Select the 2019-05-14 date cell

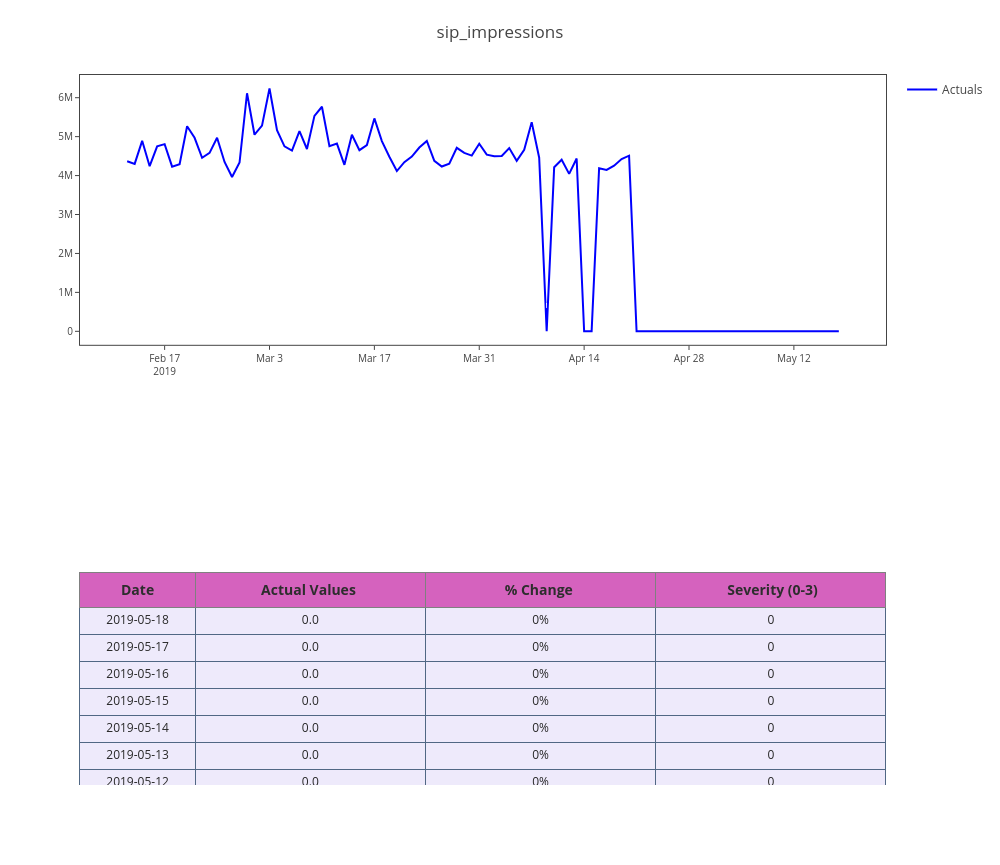138,728
